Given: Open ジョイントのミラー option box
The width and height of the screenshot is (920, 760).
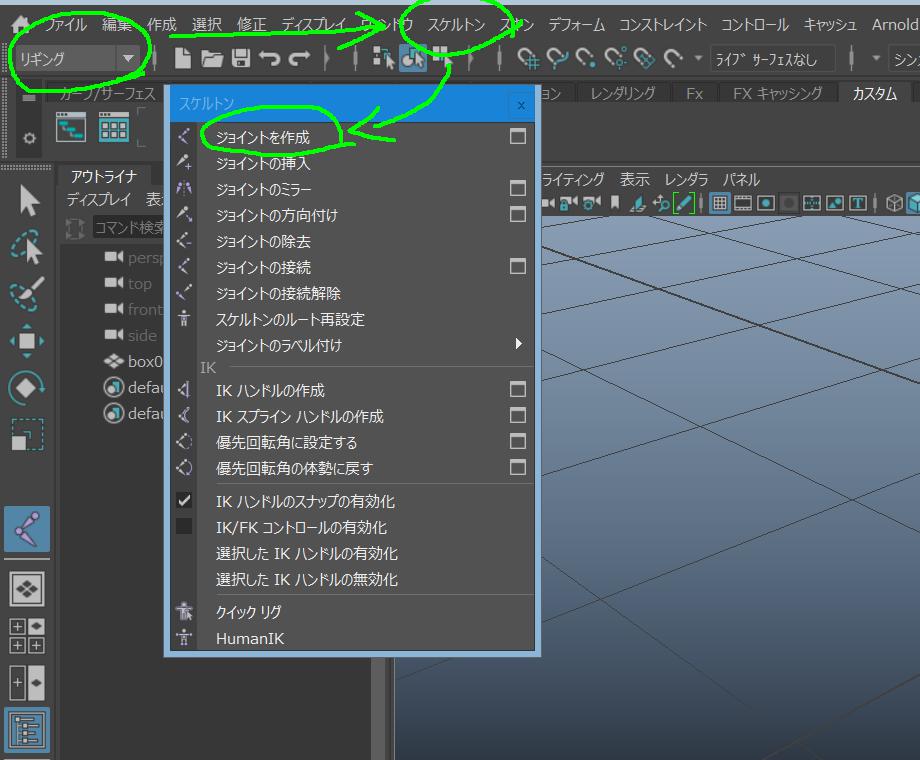Looking at the screenshot, I should click(x=518, y=188).
